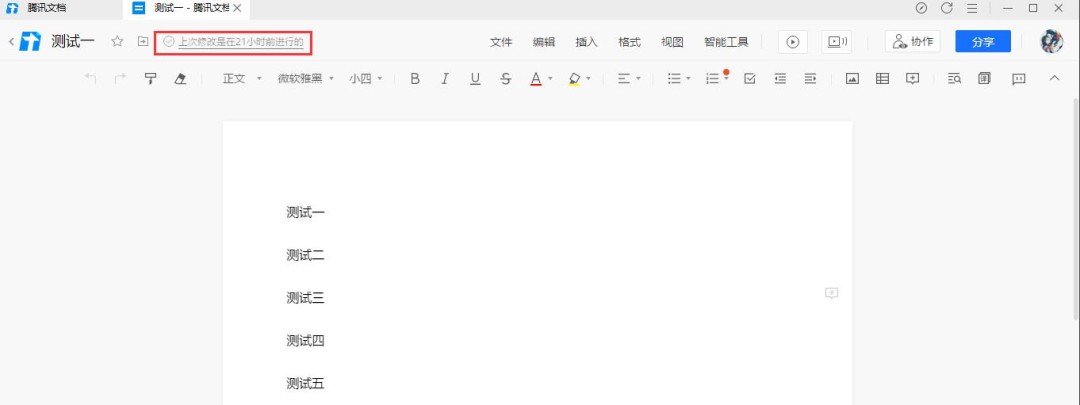Screen dimensions: 1080x405
Task: Start presentation play button
Action: tap(793, 42)
